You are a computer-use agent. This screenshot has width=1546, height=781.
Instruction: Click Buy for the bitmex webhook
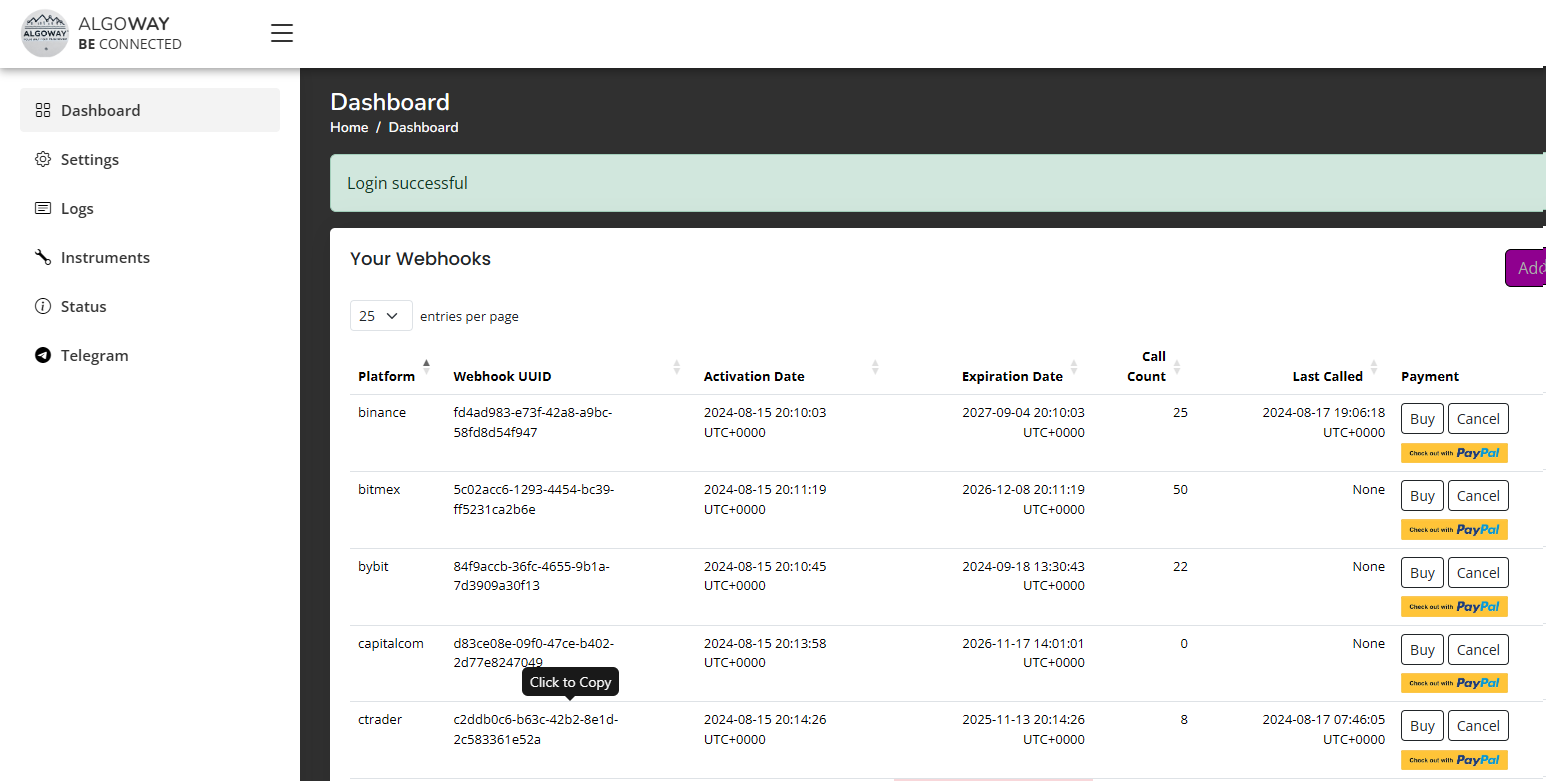coord(1422,496)
